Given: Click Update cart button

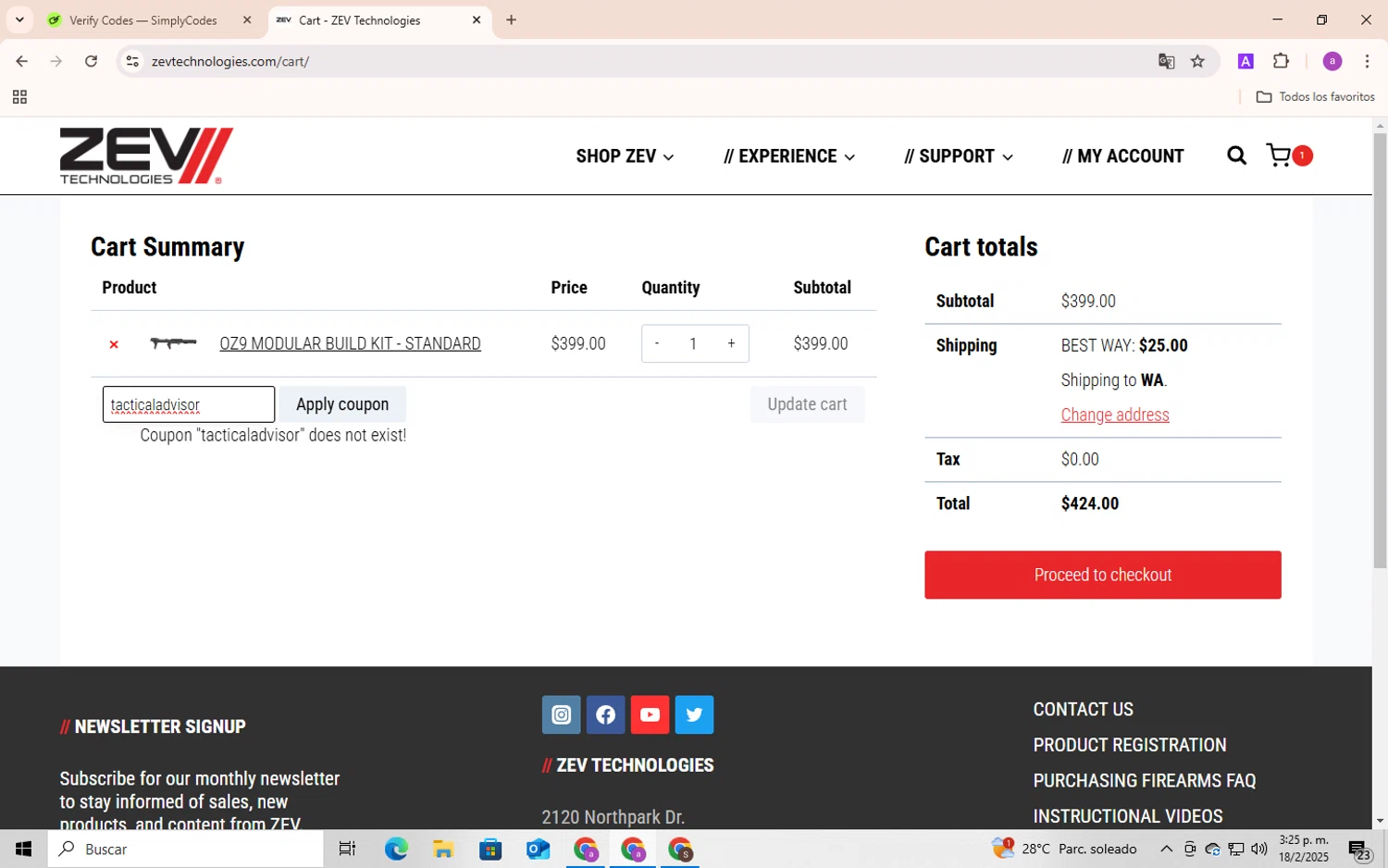Looking at the screenshot, I should [807, 404].
